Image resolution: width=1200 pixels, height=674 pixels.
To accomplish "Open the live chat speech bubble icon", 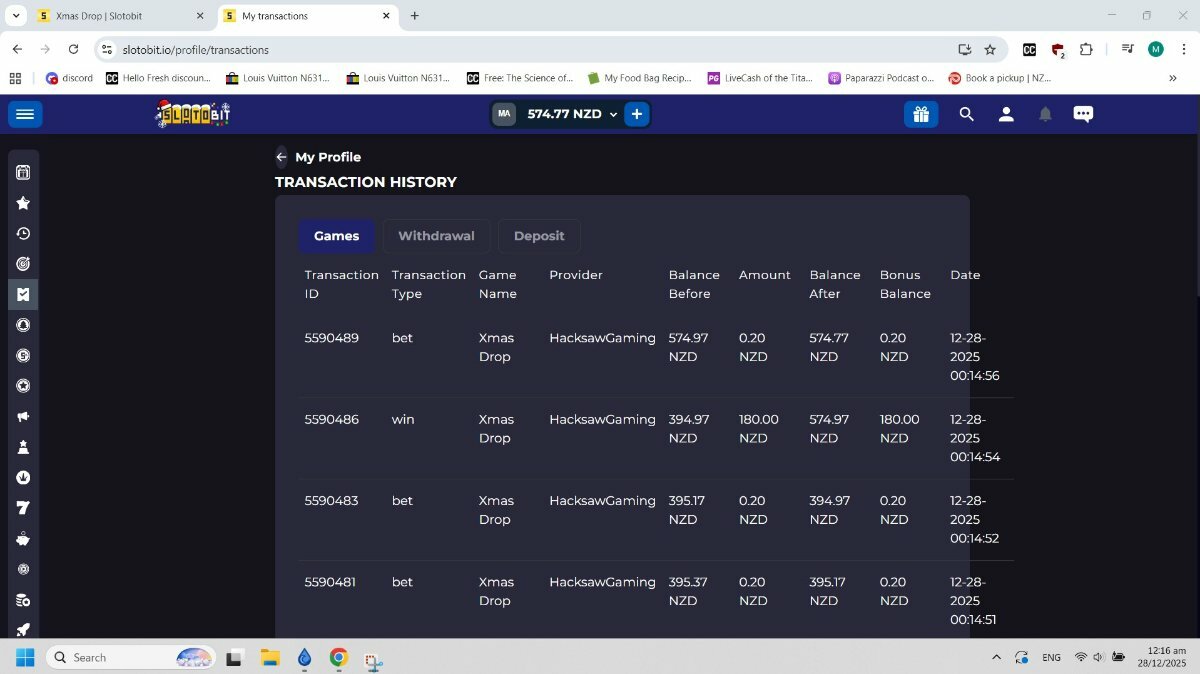I will tap(1083, 114).
